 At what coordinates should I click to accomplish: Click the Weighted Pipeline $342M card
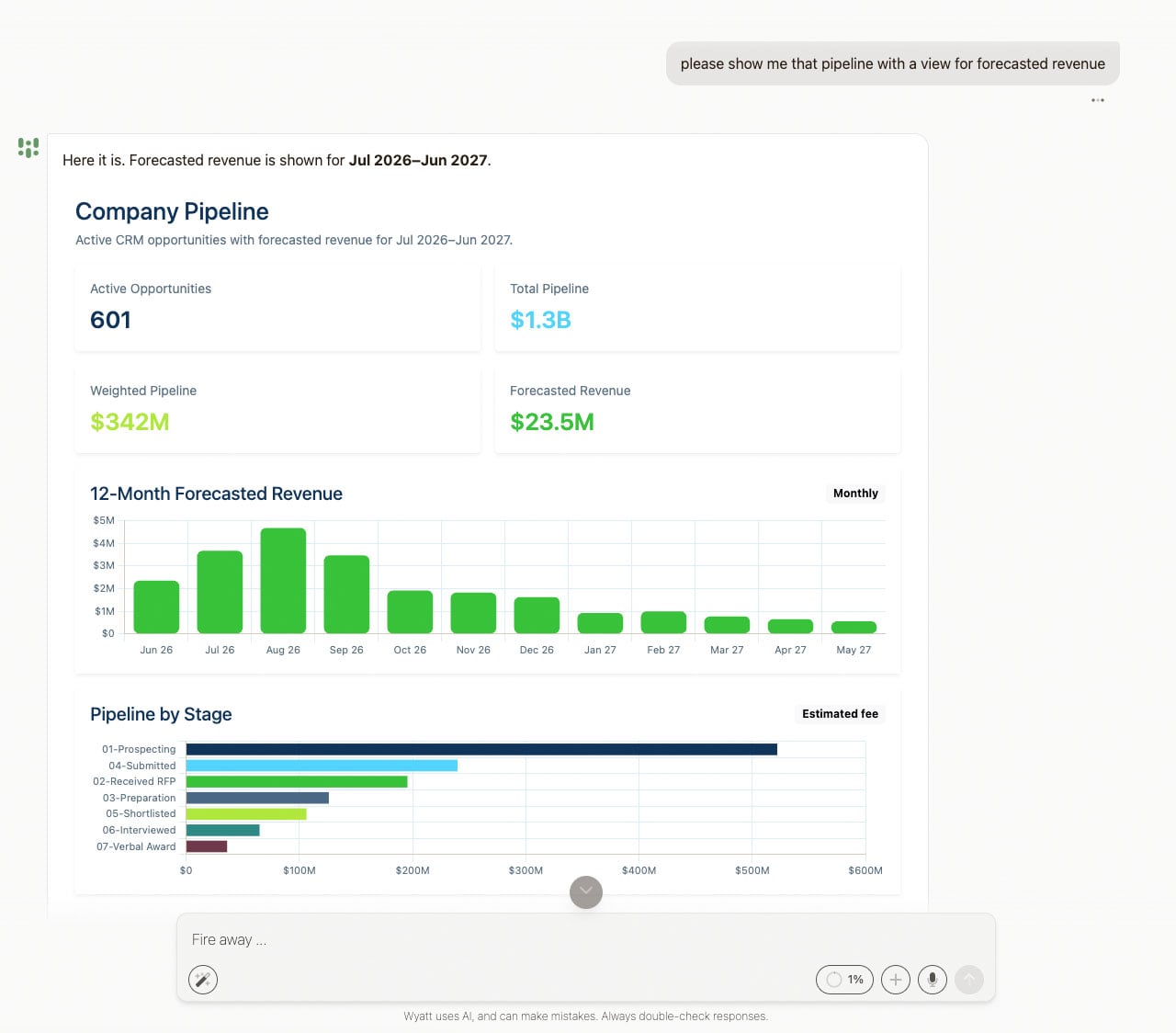coord(277,410)
